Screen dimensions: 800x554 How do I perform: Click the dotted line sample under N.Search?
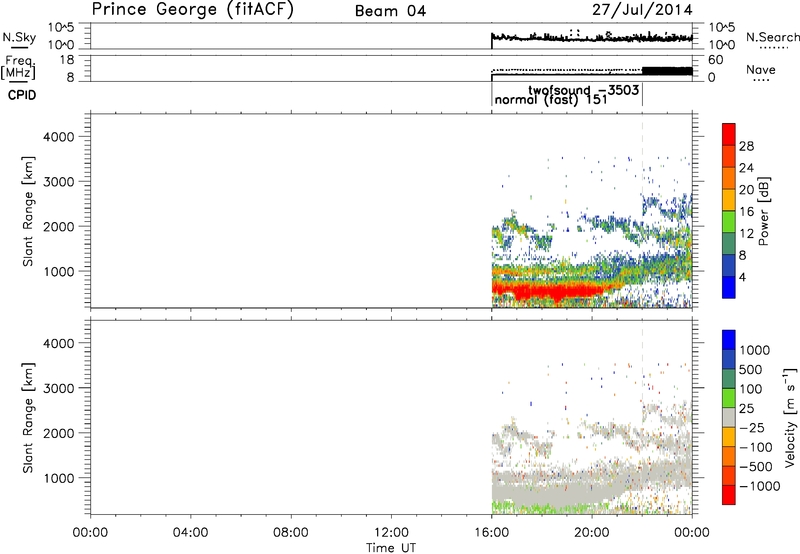(773, 48)
